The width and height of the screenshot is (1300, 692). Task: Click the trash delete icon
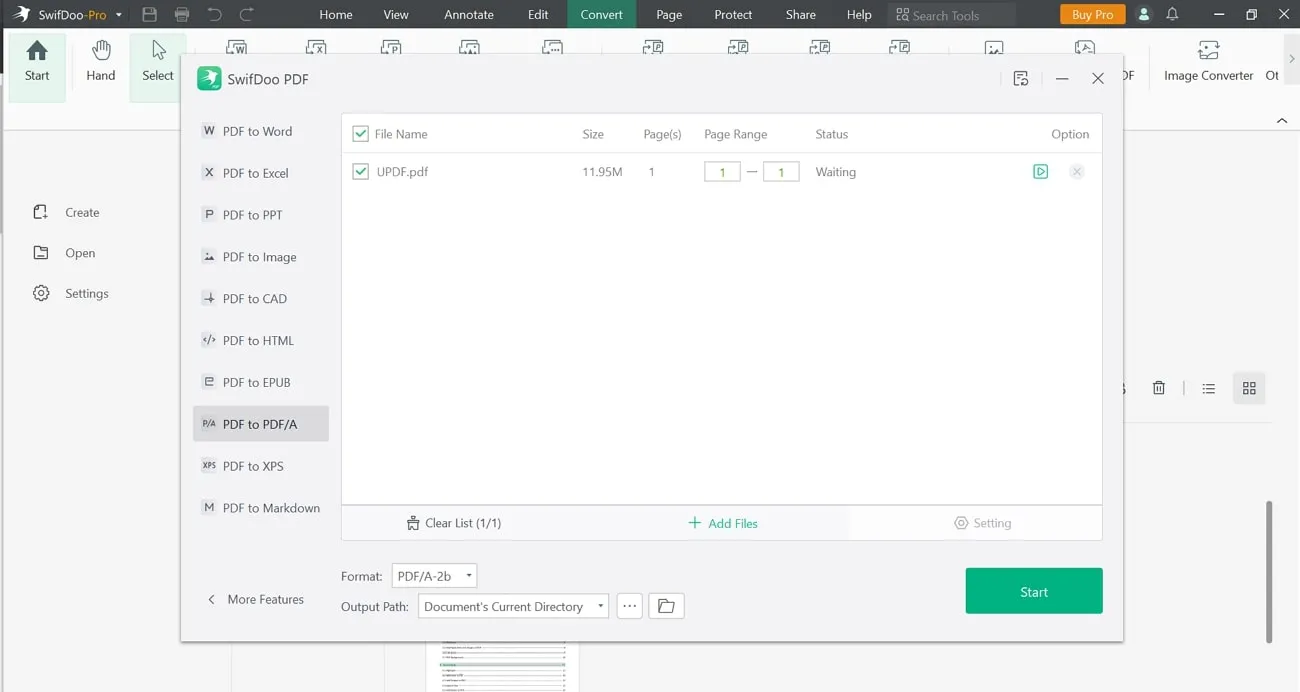pos(1158,388)
